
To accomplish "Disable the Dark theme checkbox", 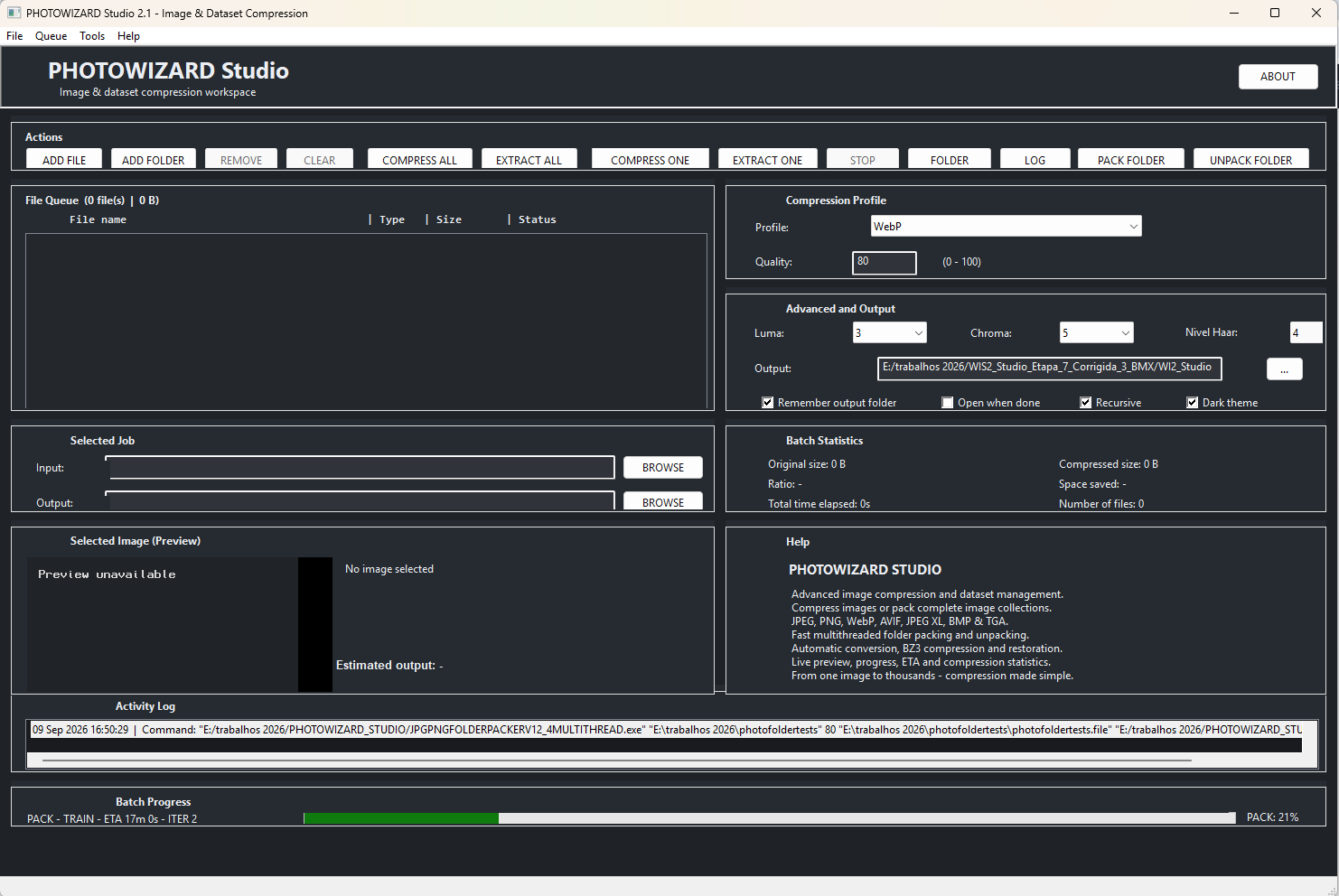I will (1193, 403).
